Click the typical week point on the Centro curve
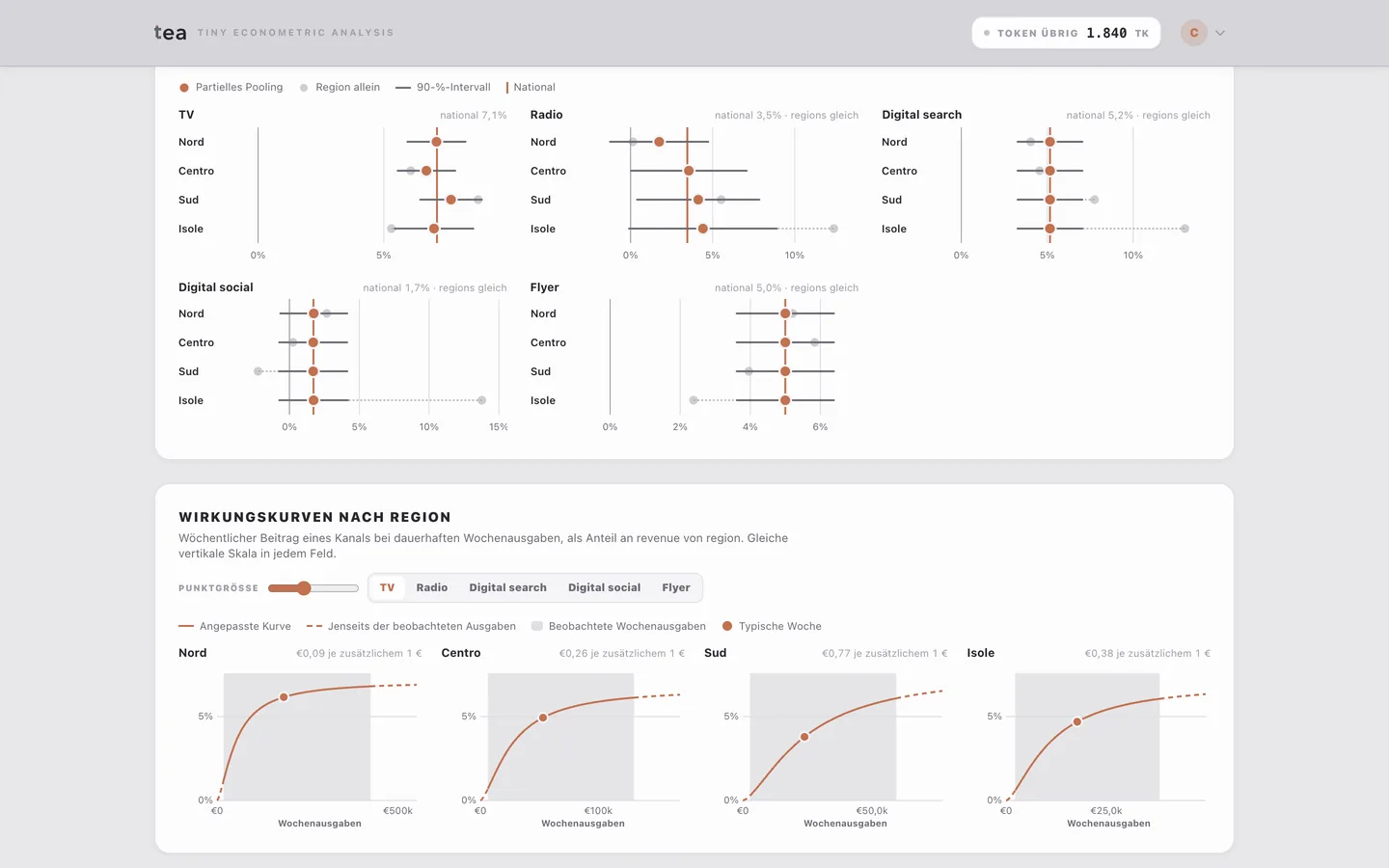This screenshot has width=1389, height=868. coord(543,718)
